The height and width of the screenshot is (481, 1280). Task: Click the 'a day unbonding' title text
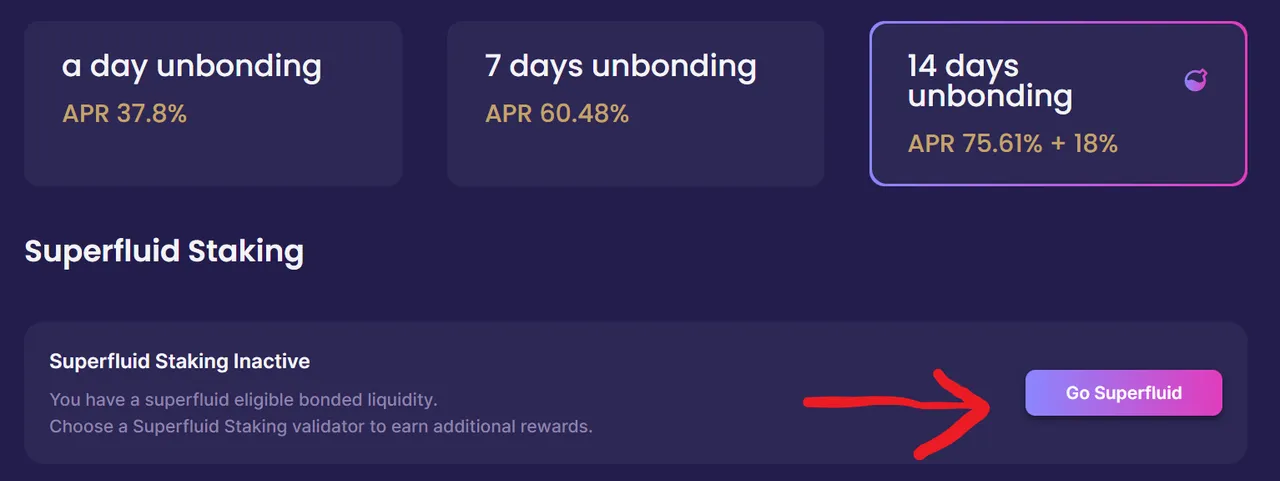pos(192,67)
